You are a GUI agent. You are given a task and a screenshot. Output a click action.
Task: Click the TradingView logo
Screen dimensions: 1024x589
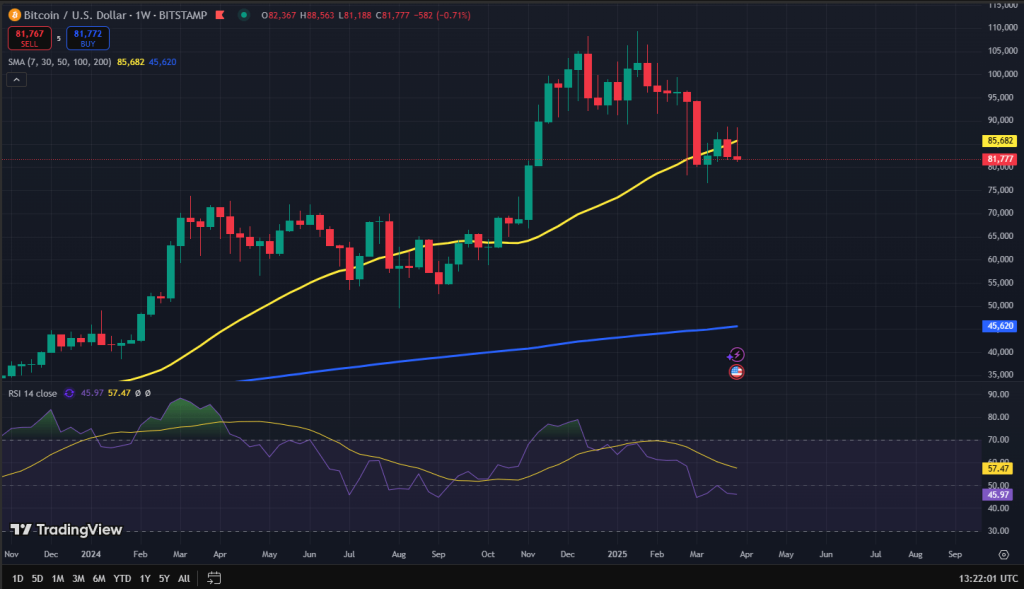[67, 530]
